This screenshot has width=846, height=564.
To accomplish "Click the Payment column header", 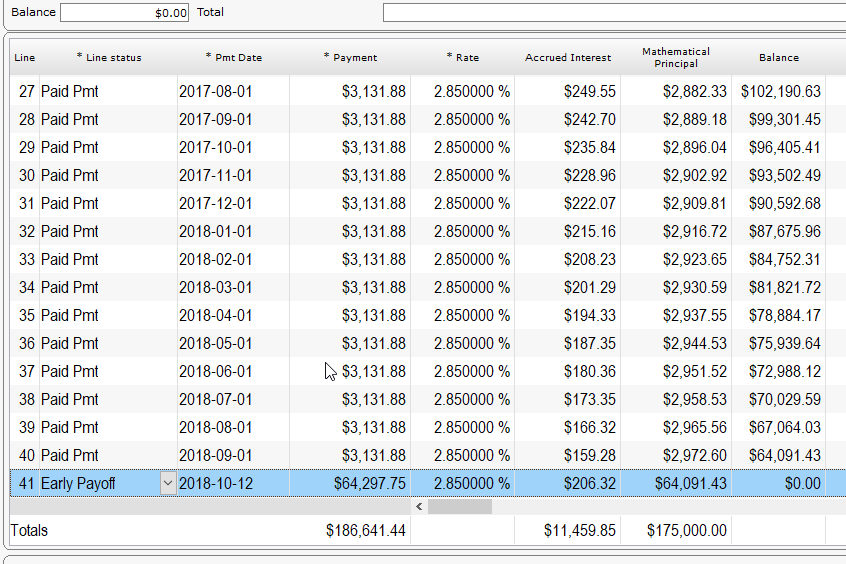I will pos(350,58).
